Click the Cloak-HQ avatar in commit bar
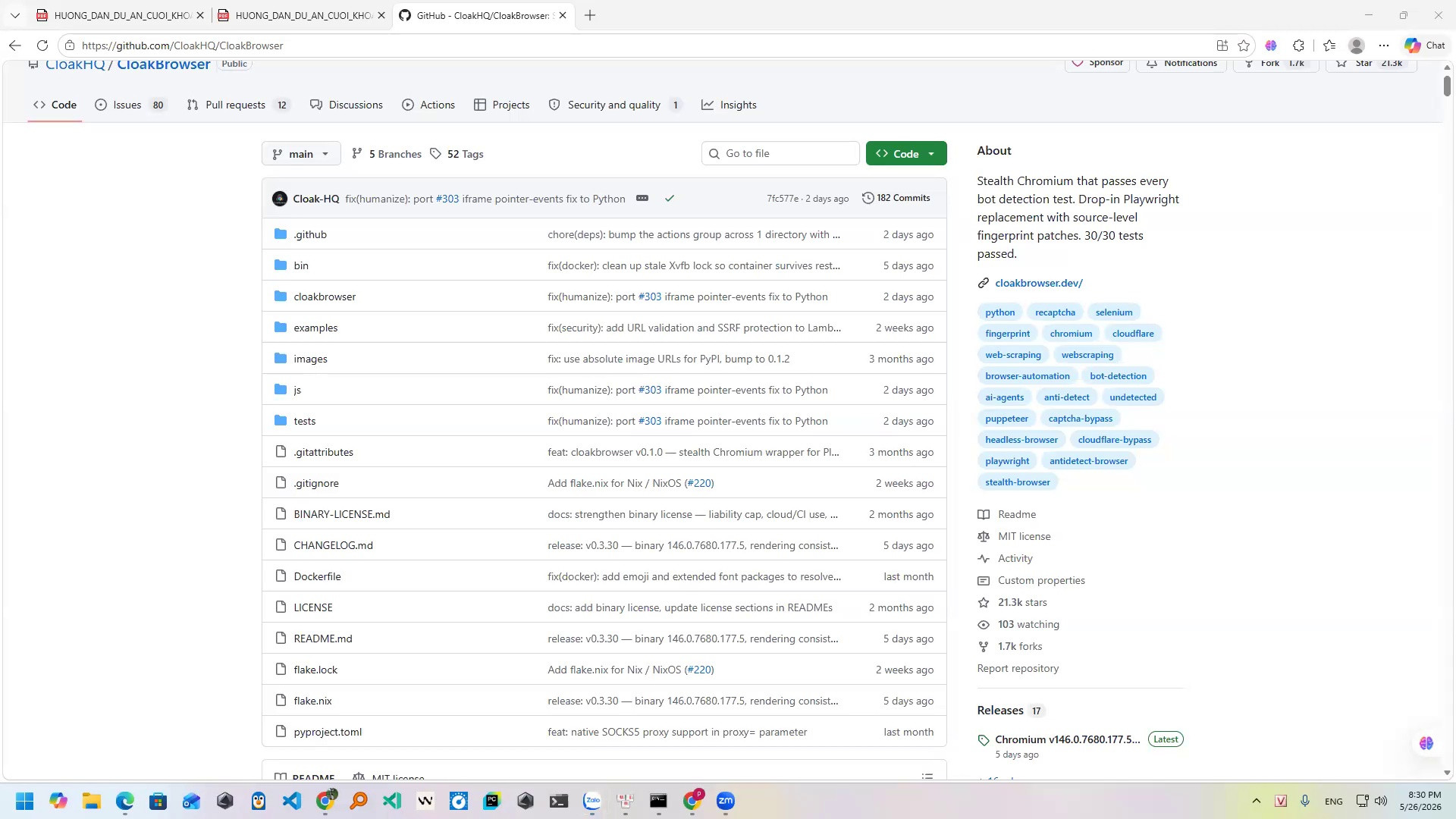The image size is (1456, 819). pos(280,199)
